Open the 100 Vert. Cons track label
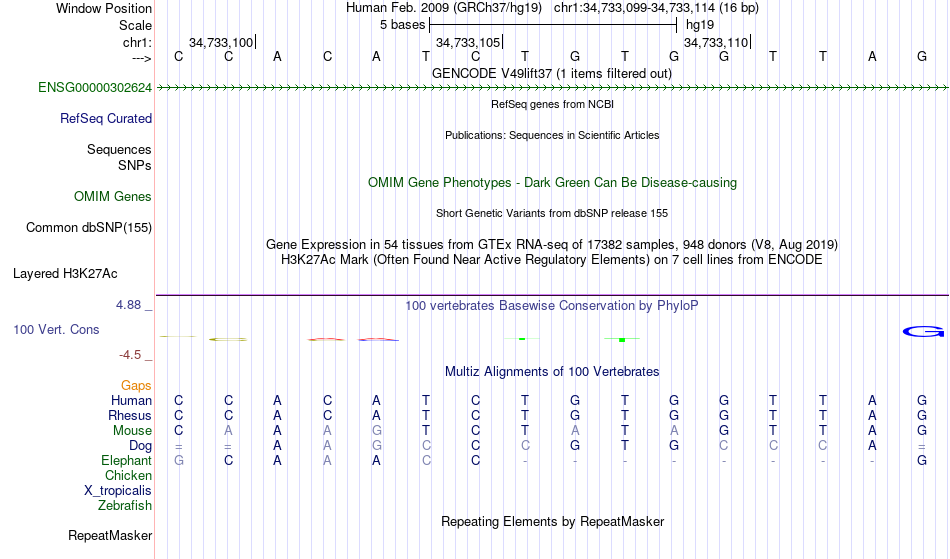Viewport: 950px width, 559px height. click(x=56, y=329)
